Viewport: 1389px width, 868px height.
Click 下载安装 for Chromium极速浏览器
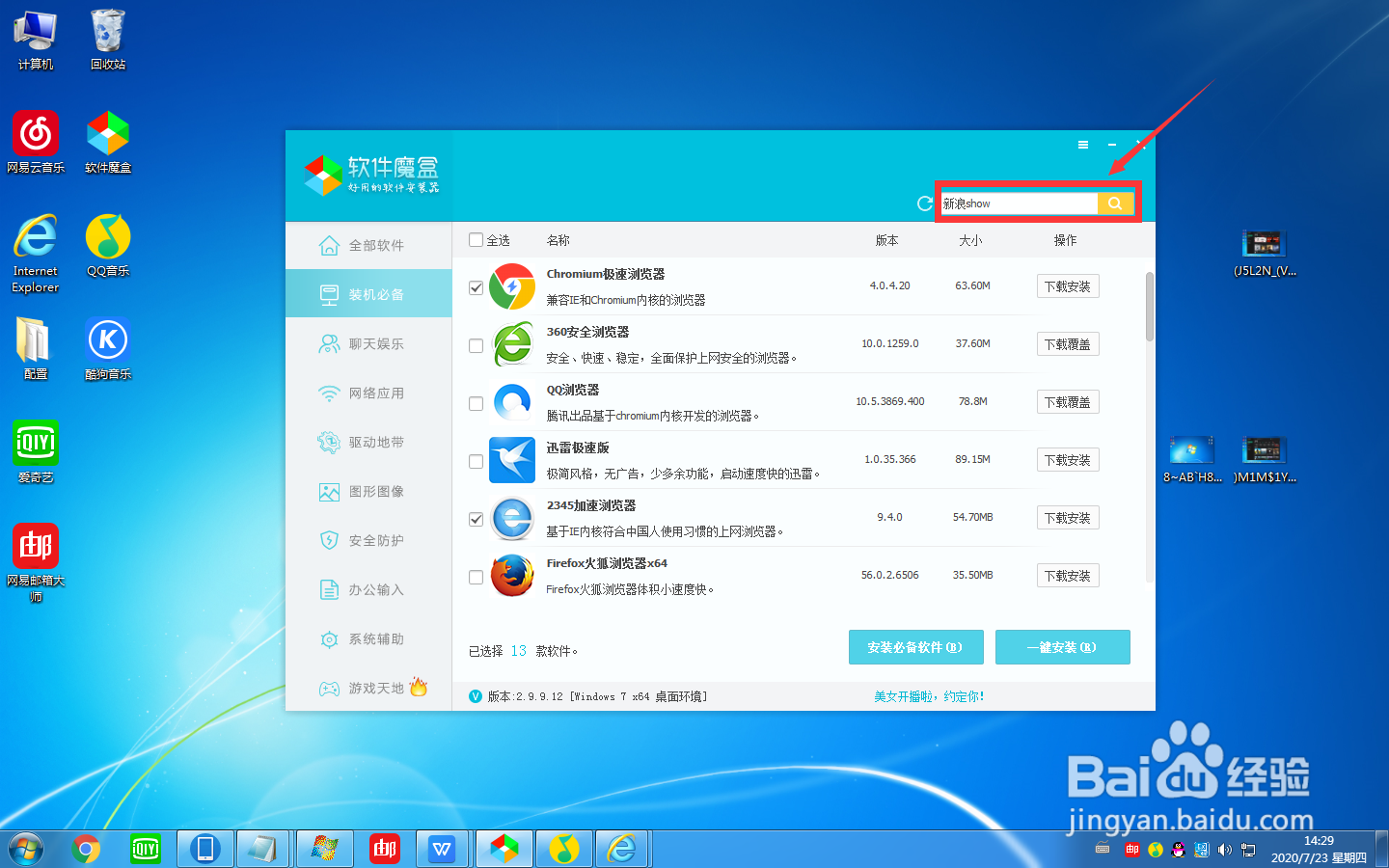click(1068, 286)
